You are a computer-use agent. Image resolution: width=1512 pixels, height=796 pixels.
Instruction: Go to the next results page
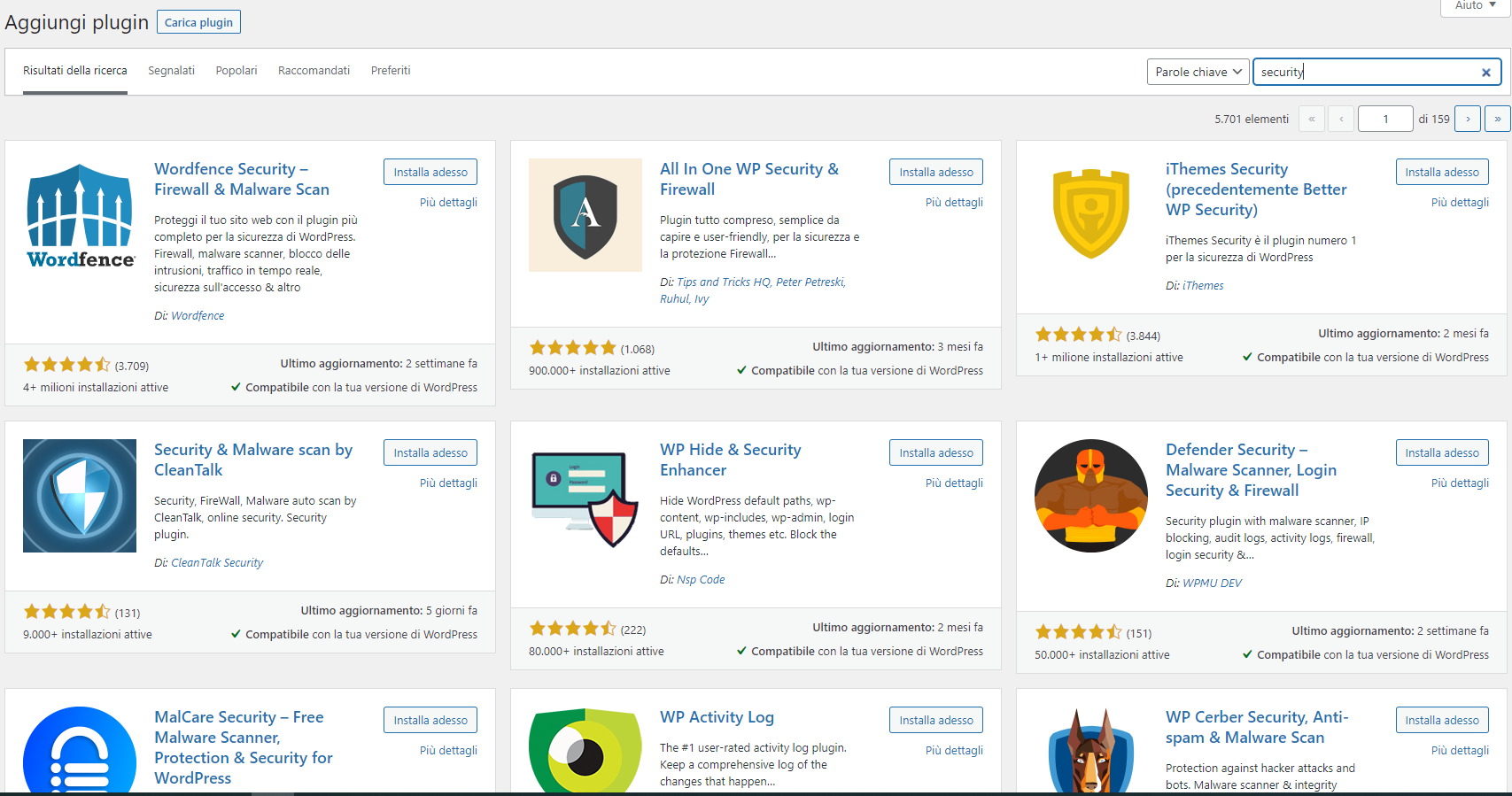click(x=1468, y=119)
